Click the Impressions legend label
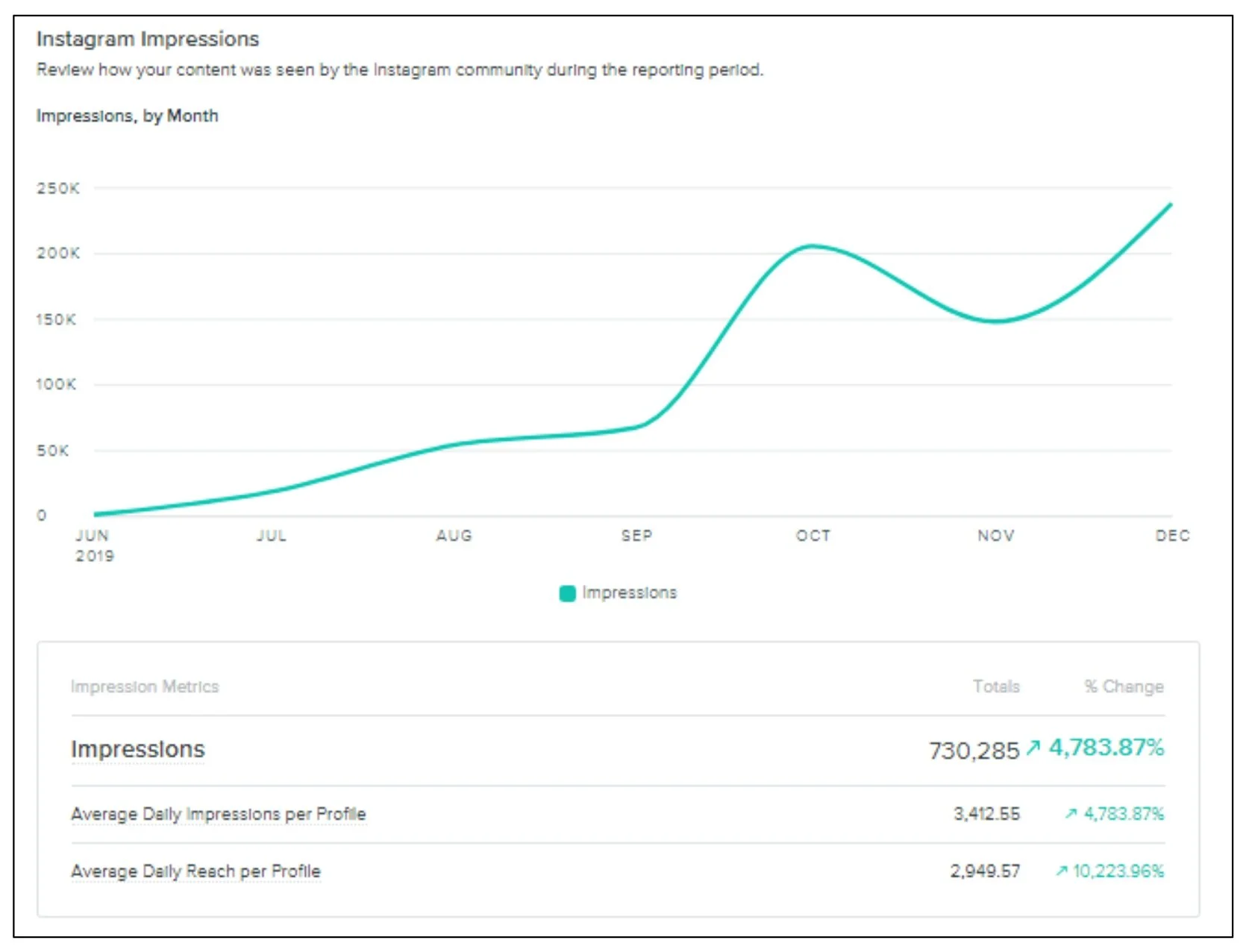This screenshot has width=1246, height=952. pyautogui.click(x=629, y=592)
